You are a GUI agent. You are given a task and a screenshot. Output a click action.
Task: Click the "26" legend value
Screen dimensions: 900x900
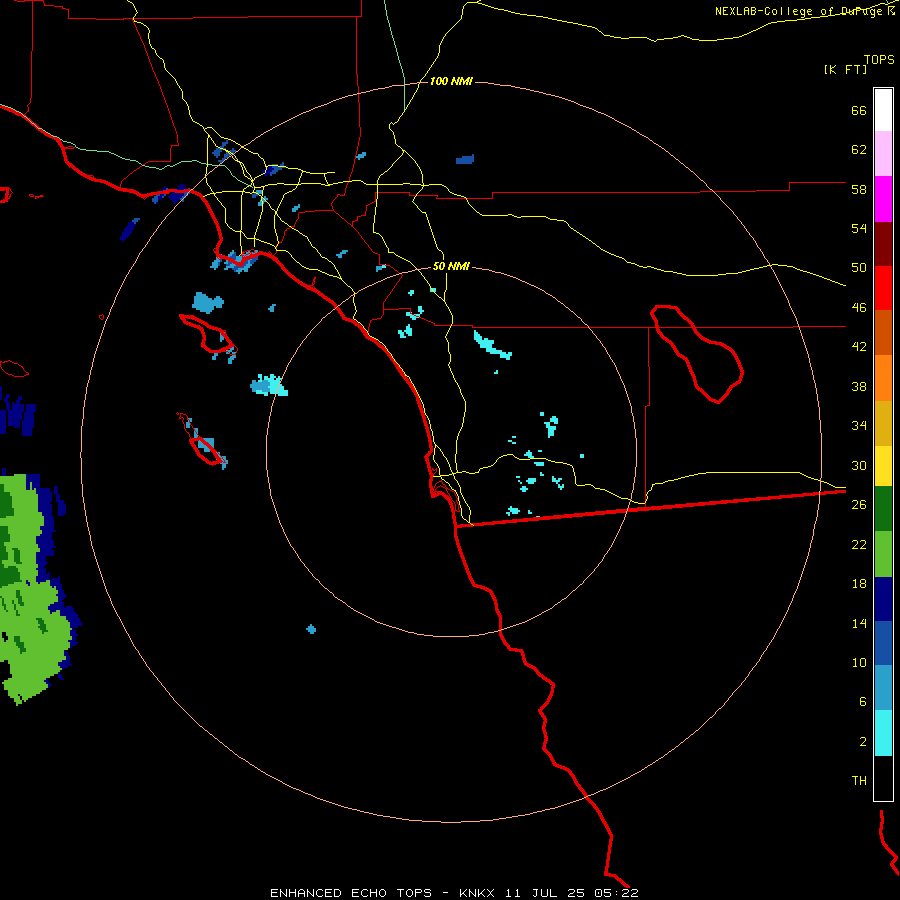pos(859,505)
